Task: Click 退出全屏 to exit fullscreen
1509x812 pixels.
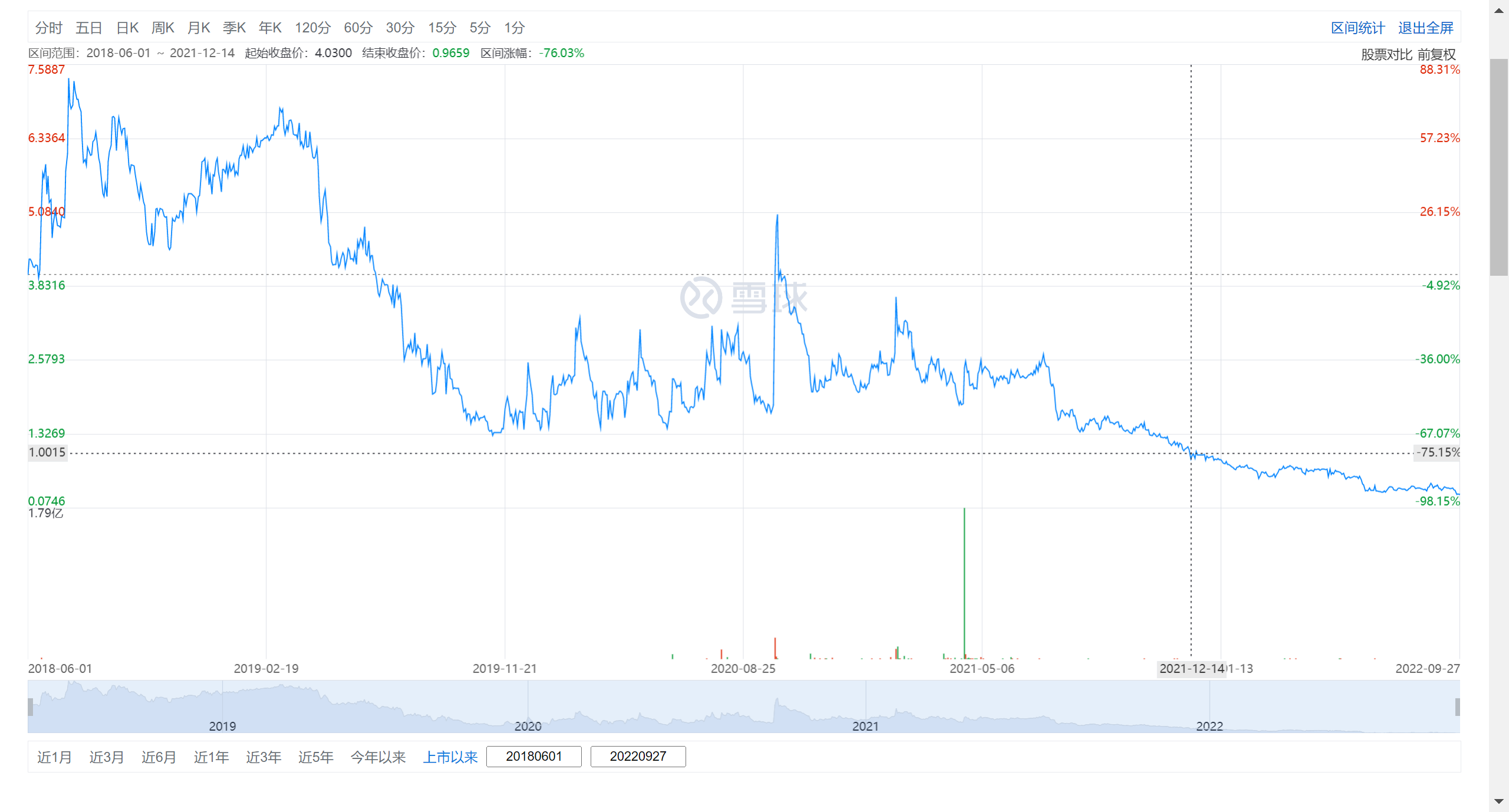Action: [1425, 28]
